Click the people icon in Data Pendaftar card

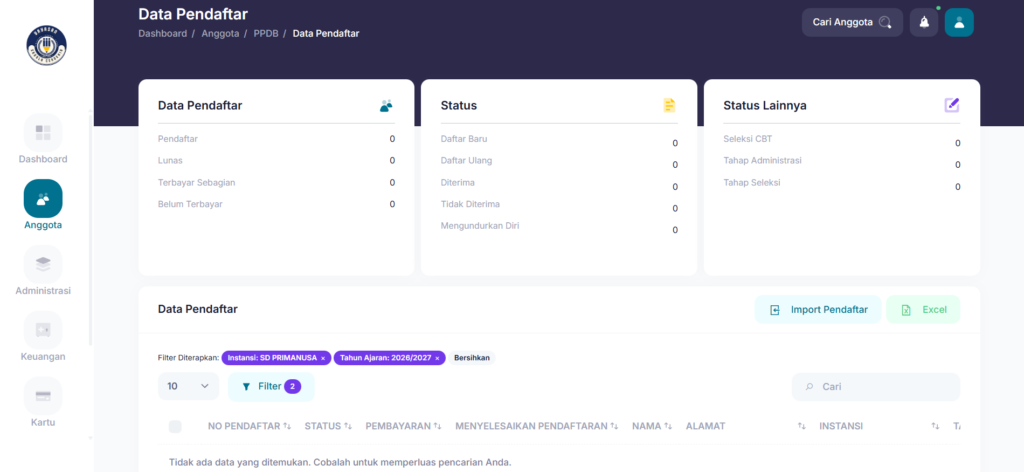387,105
